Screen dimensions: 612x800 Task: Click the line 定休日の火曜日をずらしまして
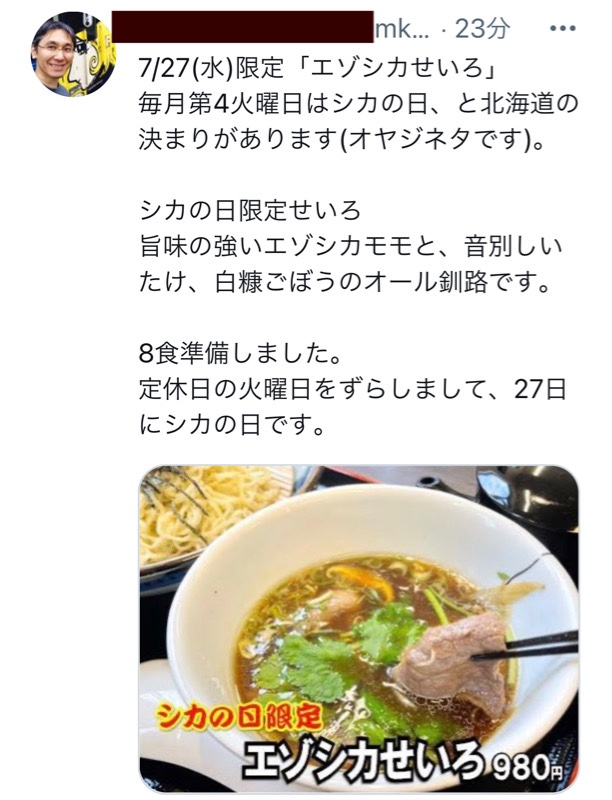pyautogui.click(x=353, y=389)
